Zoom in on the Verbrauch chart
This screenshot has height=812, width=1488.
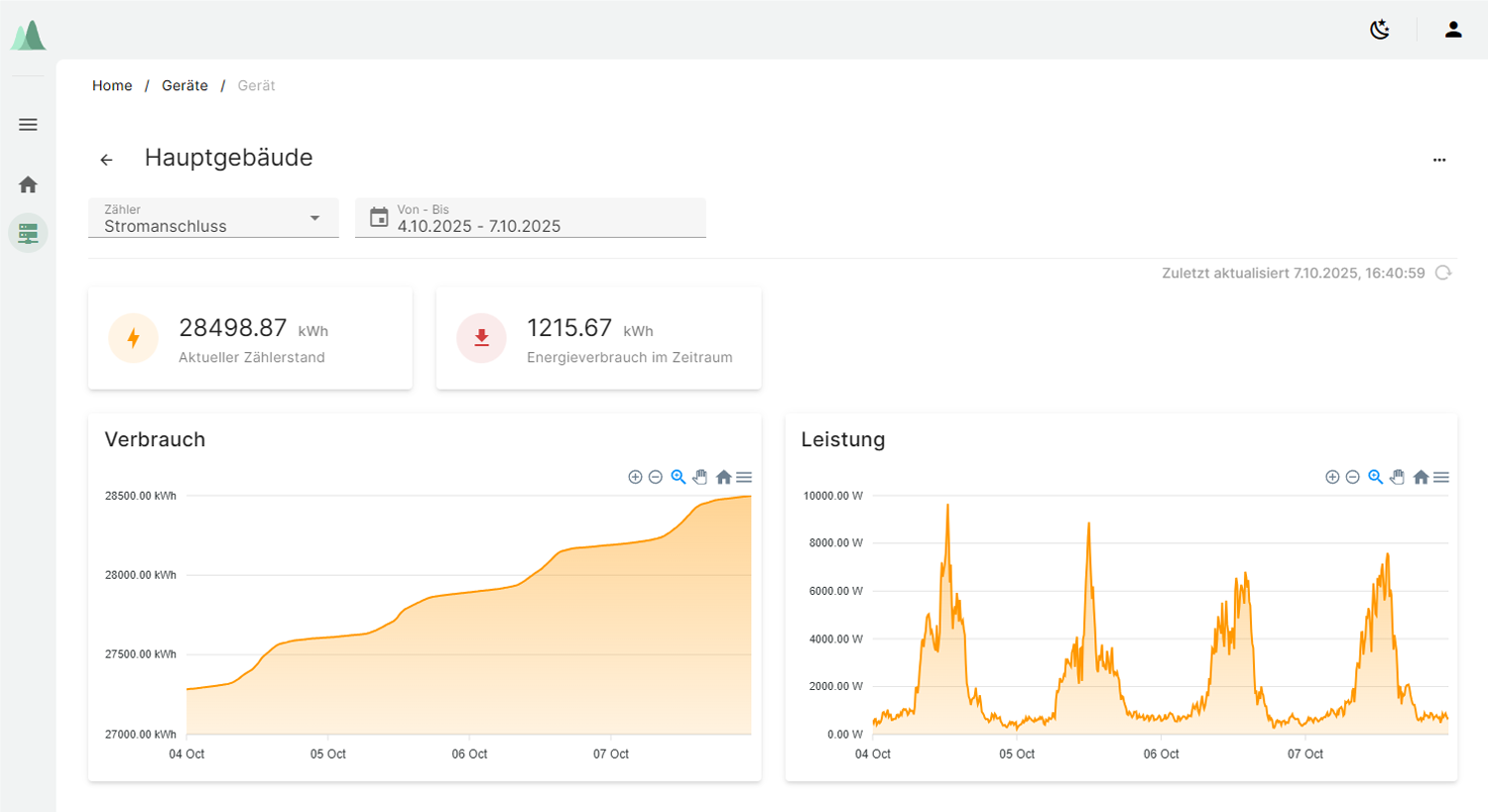point(635,477)
